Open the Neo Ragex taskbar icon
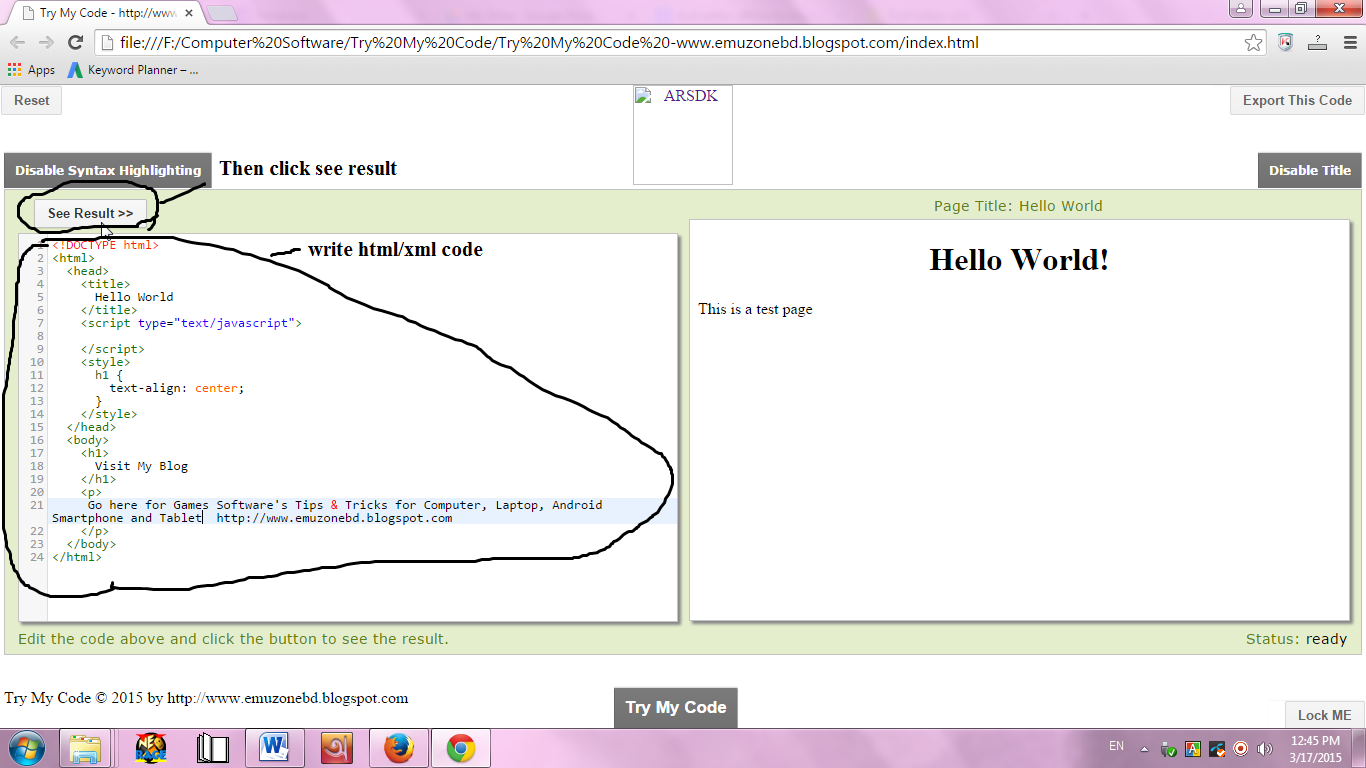Viewport: 1366px width, 768px height. [x=151, y=748]
